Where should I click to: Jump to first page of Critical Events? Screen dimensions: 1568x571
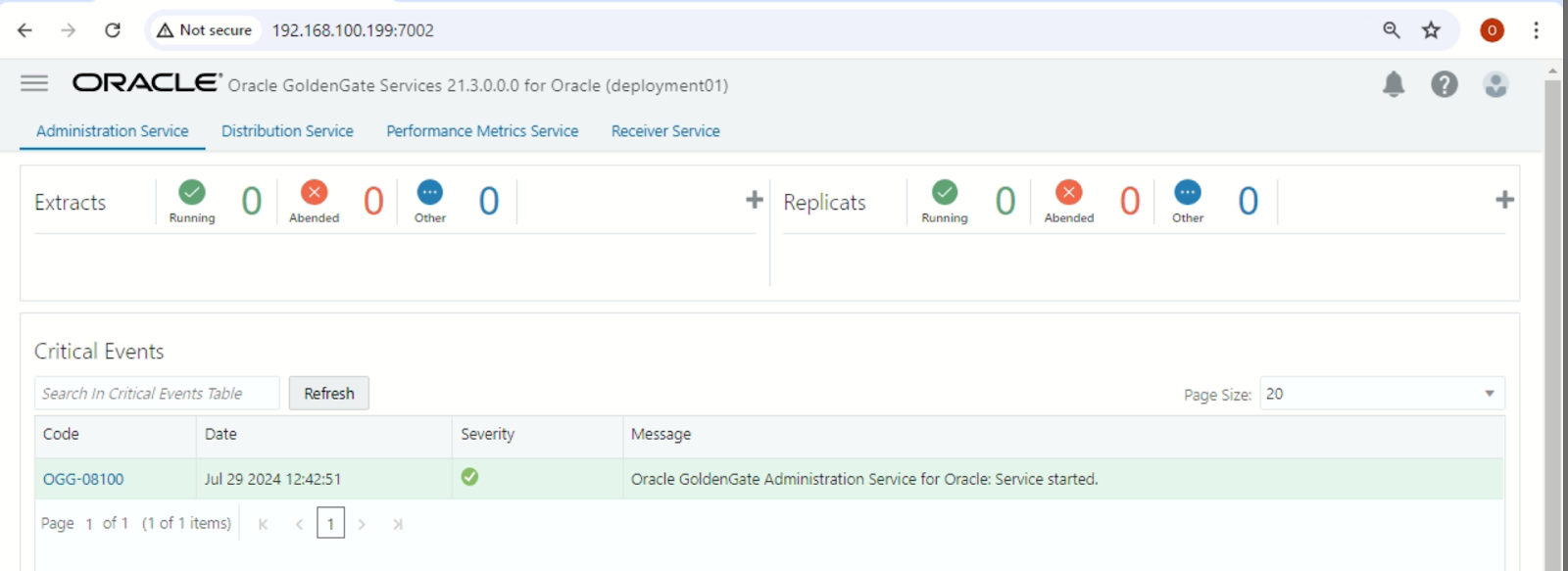[x=264, y=524]
